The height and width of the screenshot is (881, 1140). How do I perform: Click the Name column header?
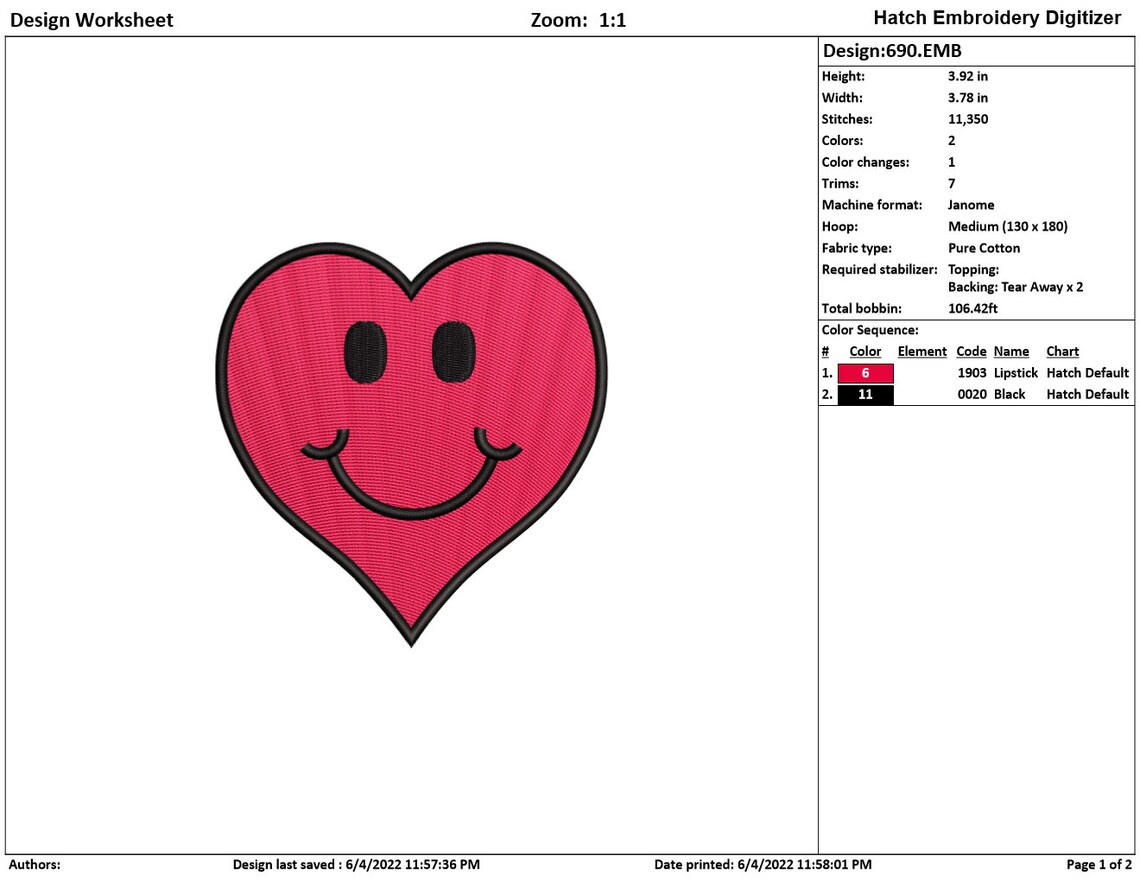coord(1011,351)
